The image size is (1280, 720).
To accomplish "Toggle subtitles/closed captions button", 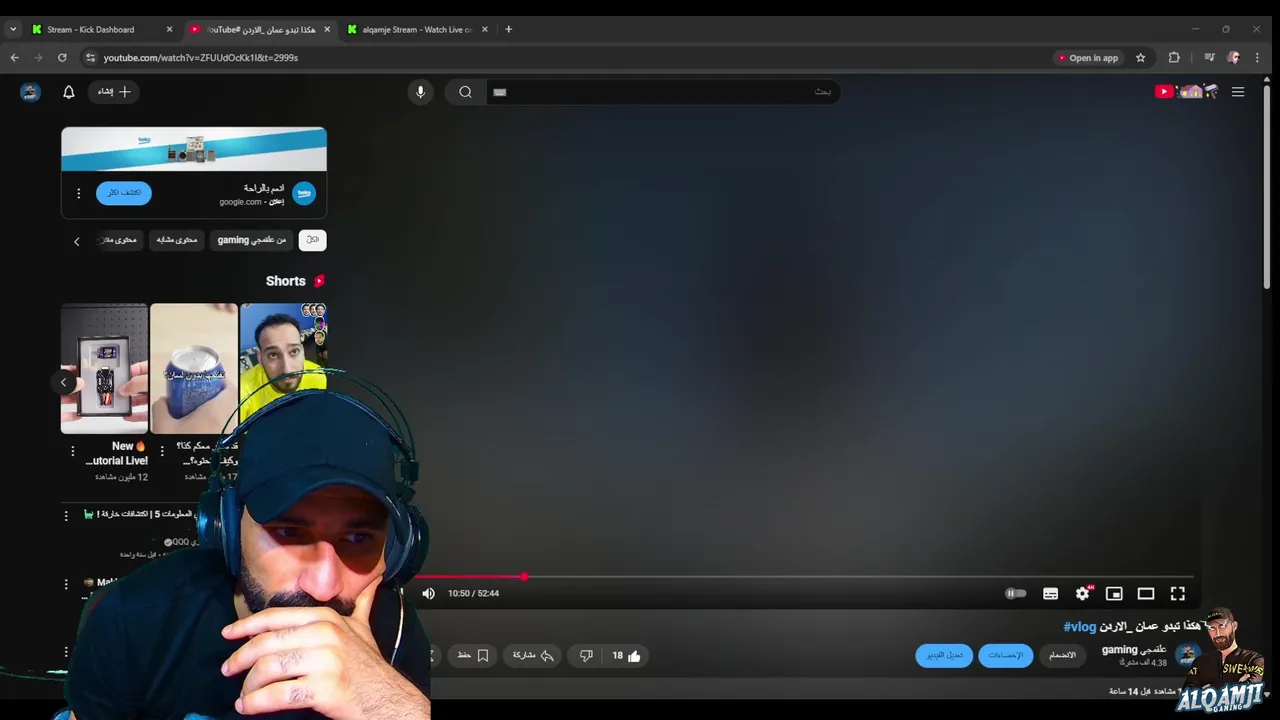I will (1050, 593).
